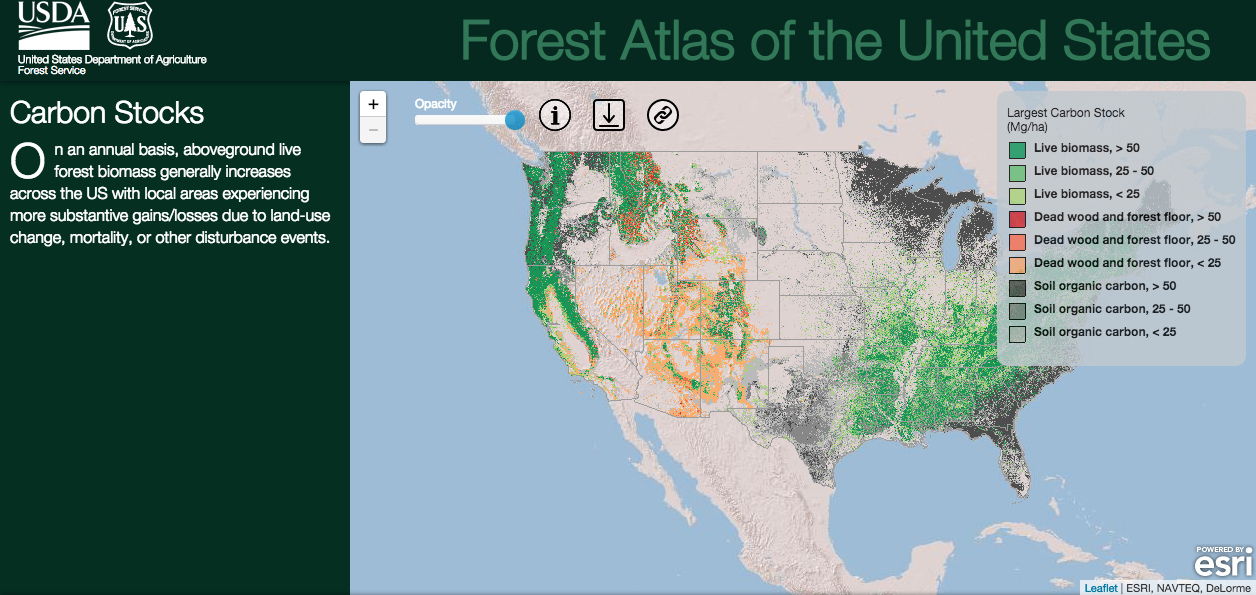1256x595 pixels.
Task: Click the Forest Service shield logo
Action: pos(130,26)
